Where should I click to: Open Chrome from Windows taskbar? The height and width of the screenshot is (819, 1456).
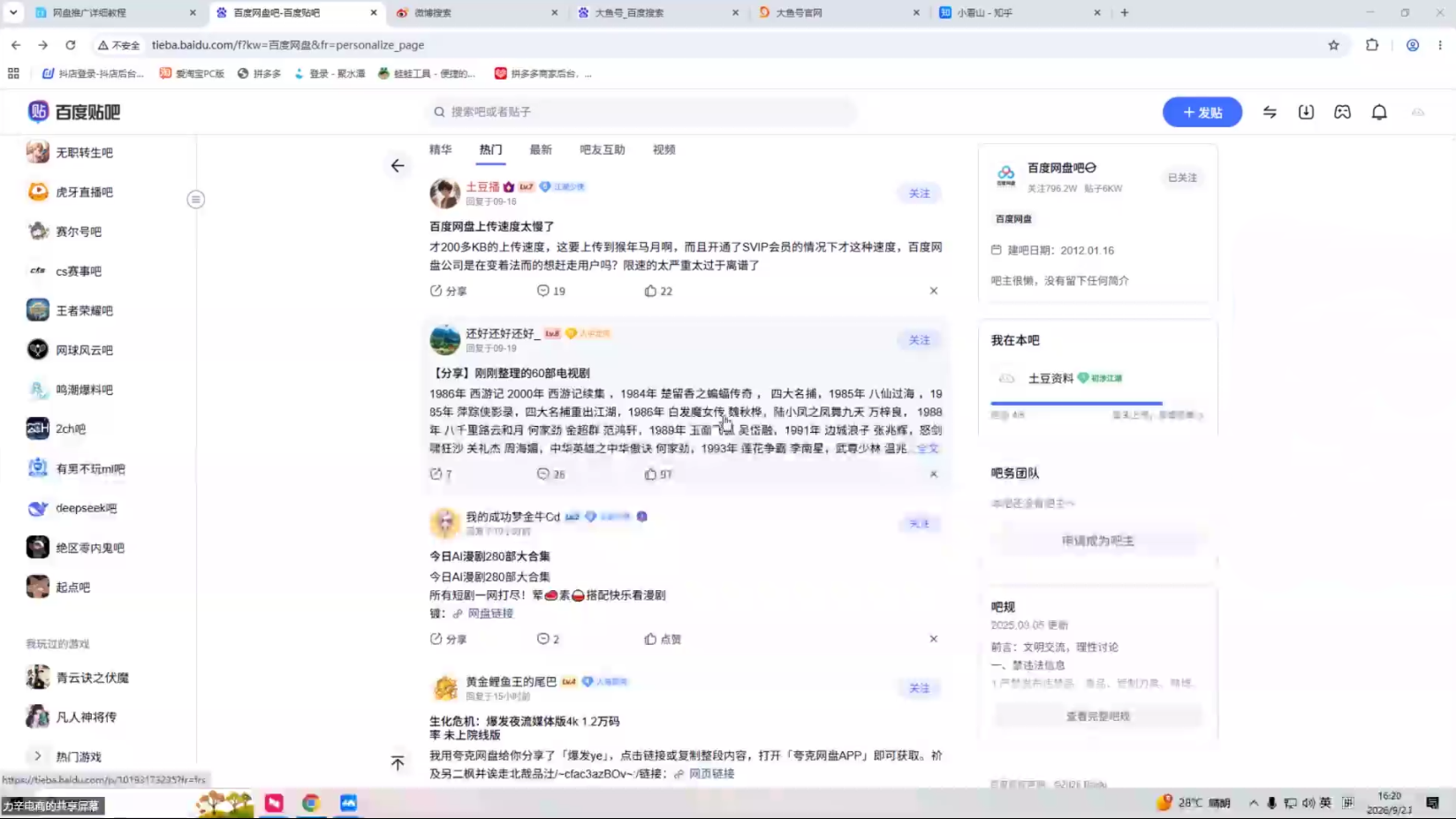[311, 803]
